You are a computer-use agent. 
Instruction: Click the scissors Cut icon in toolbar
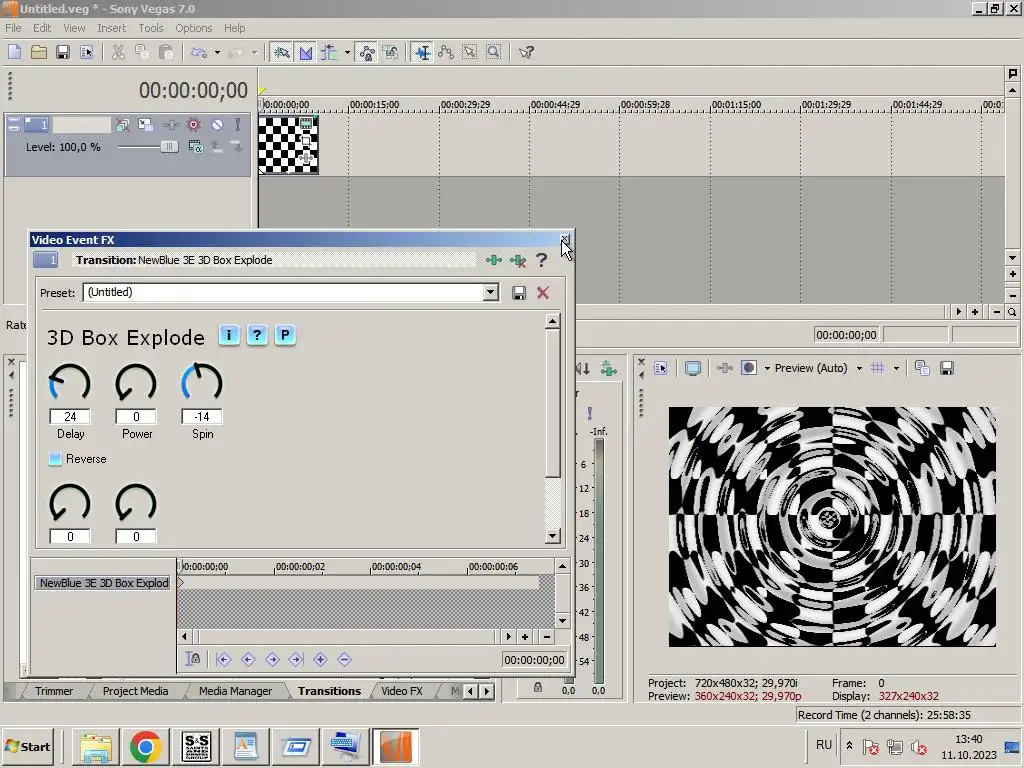118,52
